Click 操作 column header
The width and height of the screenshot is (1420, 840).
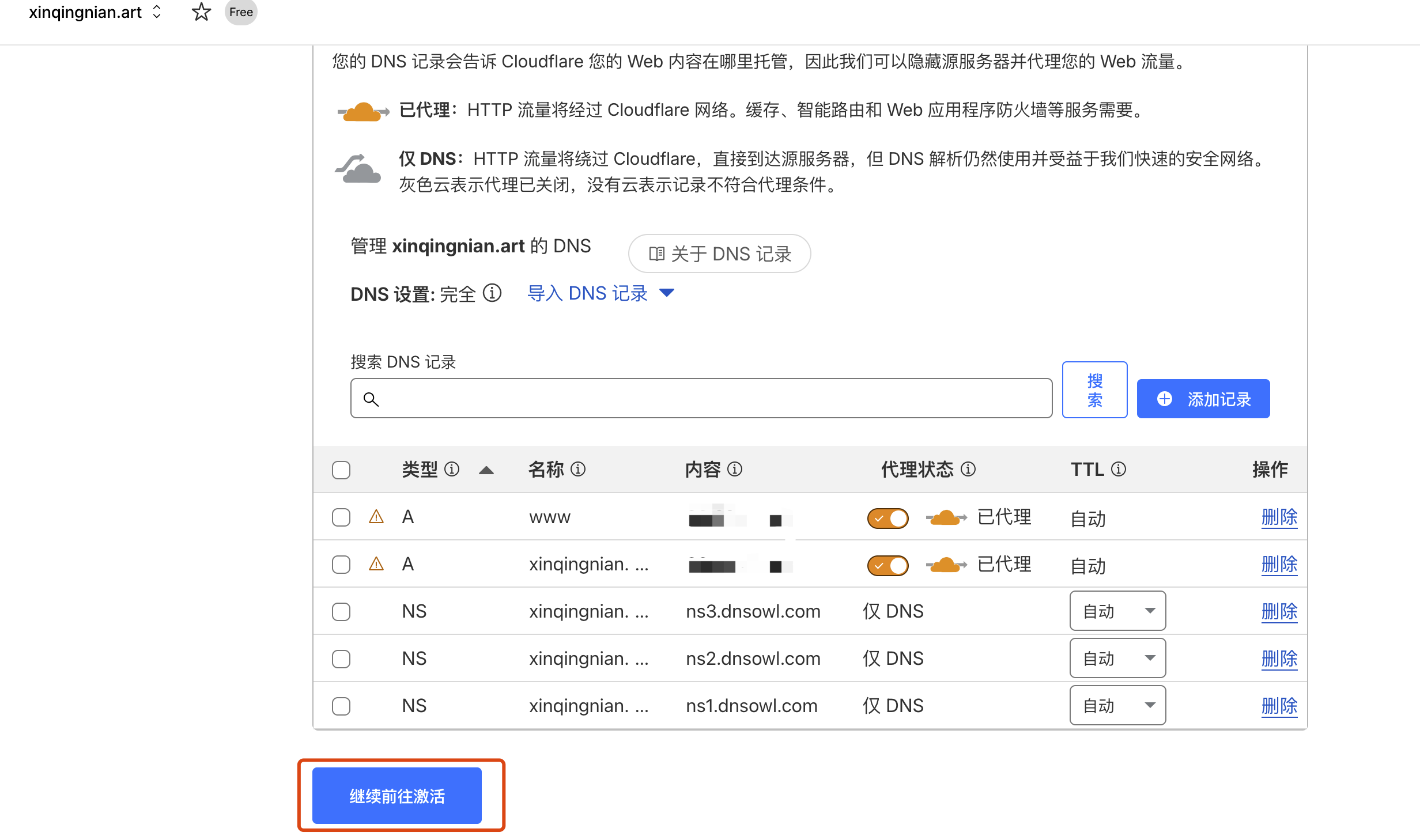coord(1270,470)
